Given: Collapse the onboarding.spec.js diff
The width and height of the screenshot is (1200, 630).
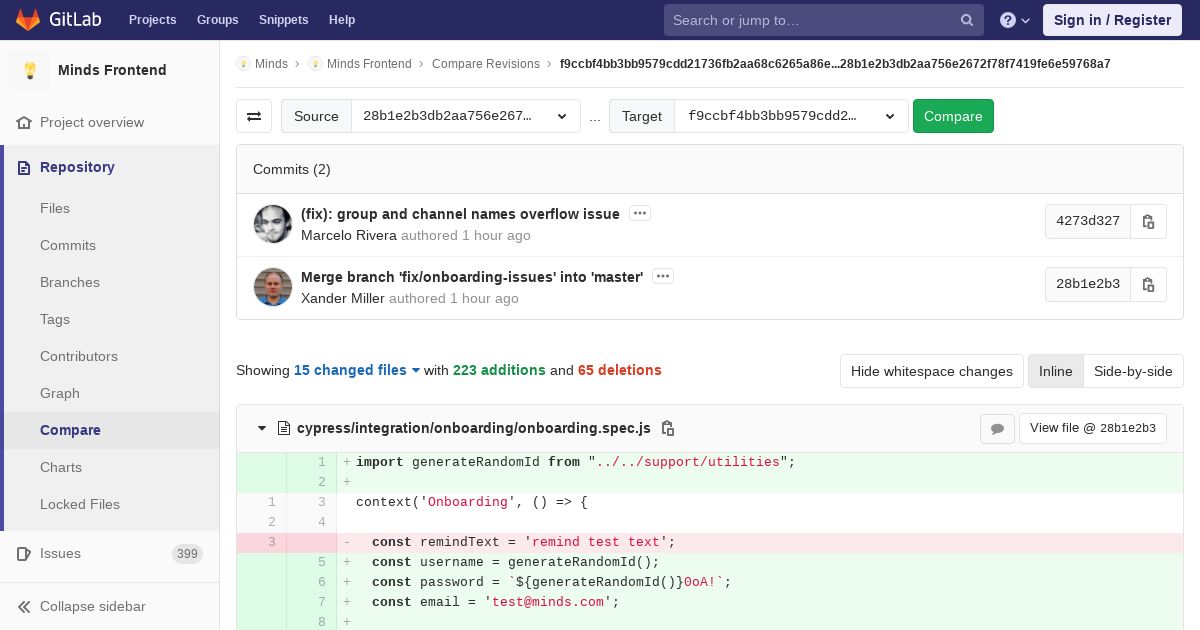Looking at the screenshot, I should click(x=262, y=428).
